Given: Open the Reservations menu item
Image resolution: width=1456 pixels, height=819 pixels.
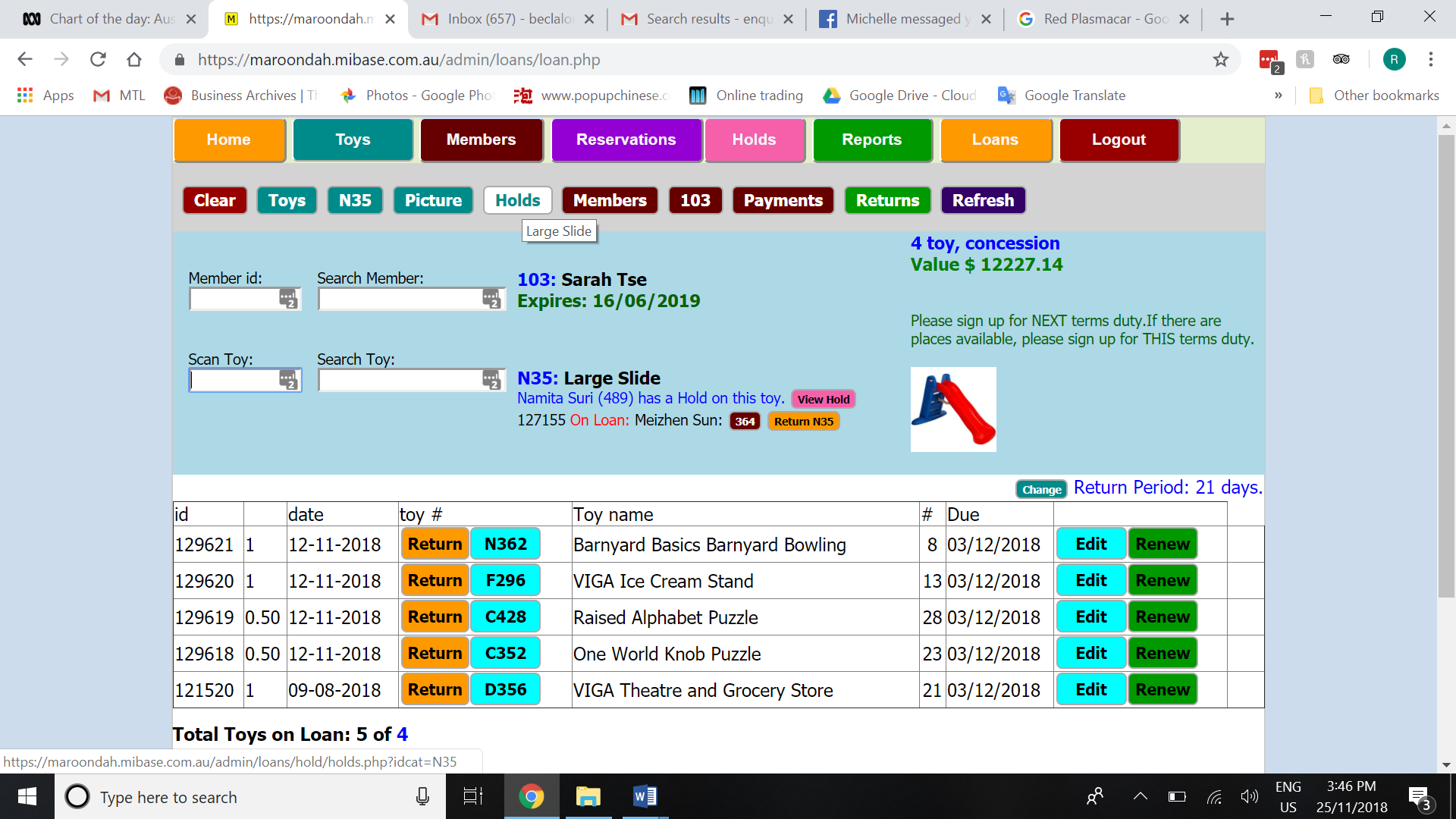Looking at the screenshot, I should (626, 140).
